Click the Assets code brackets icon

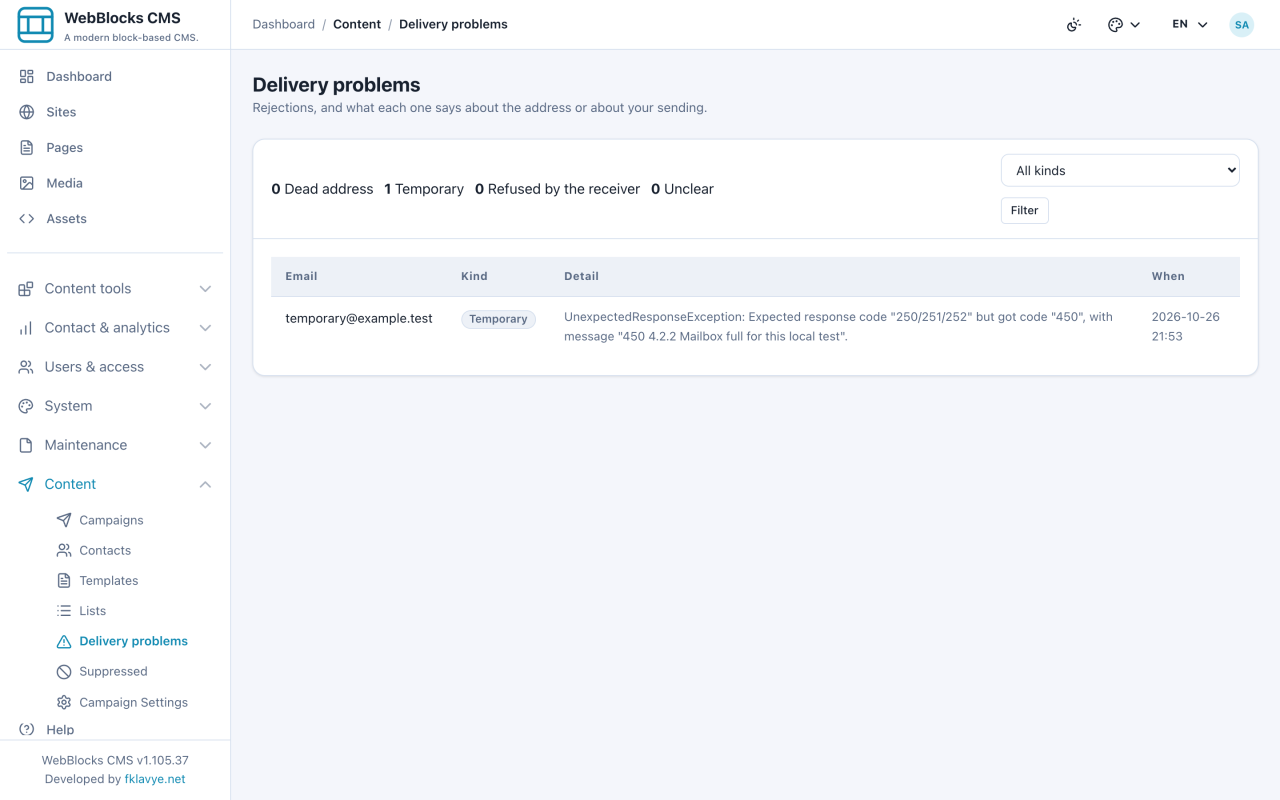click(x=27, y=218)
